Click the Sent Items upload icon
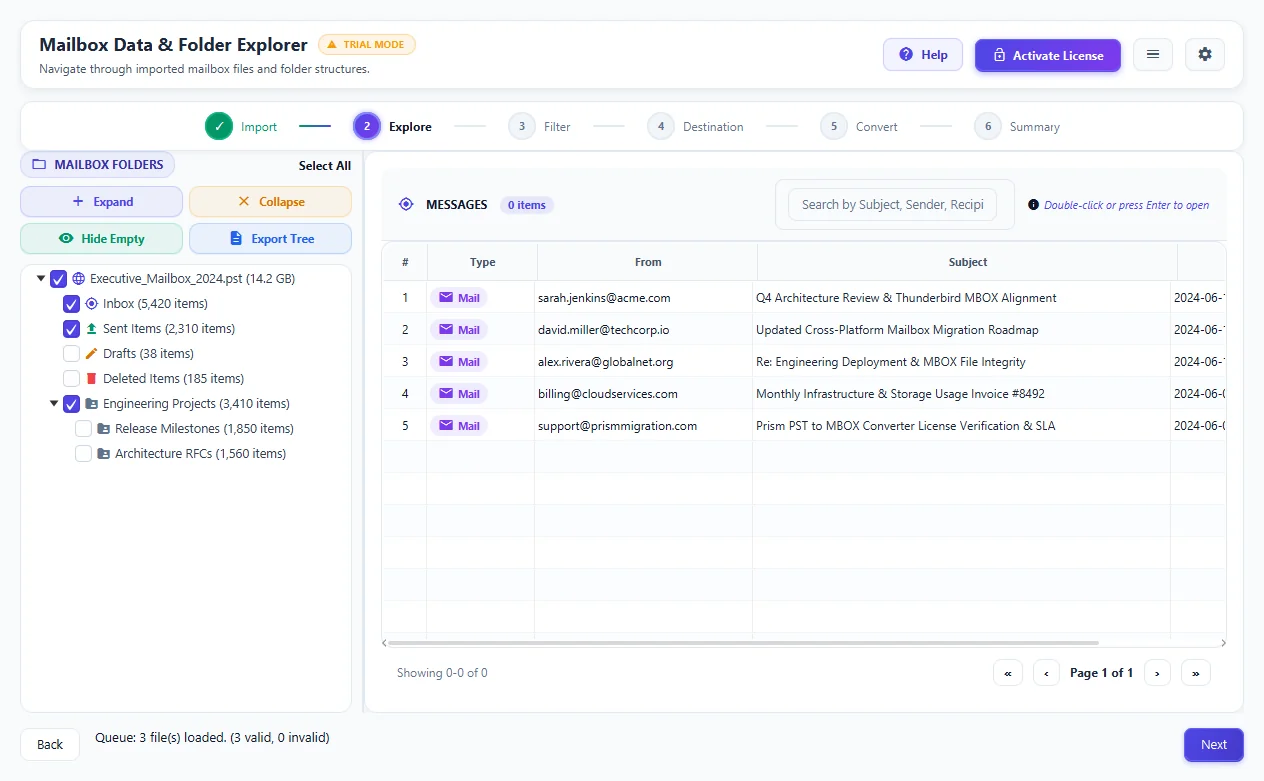 coord(92,329)
